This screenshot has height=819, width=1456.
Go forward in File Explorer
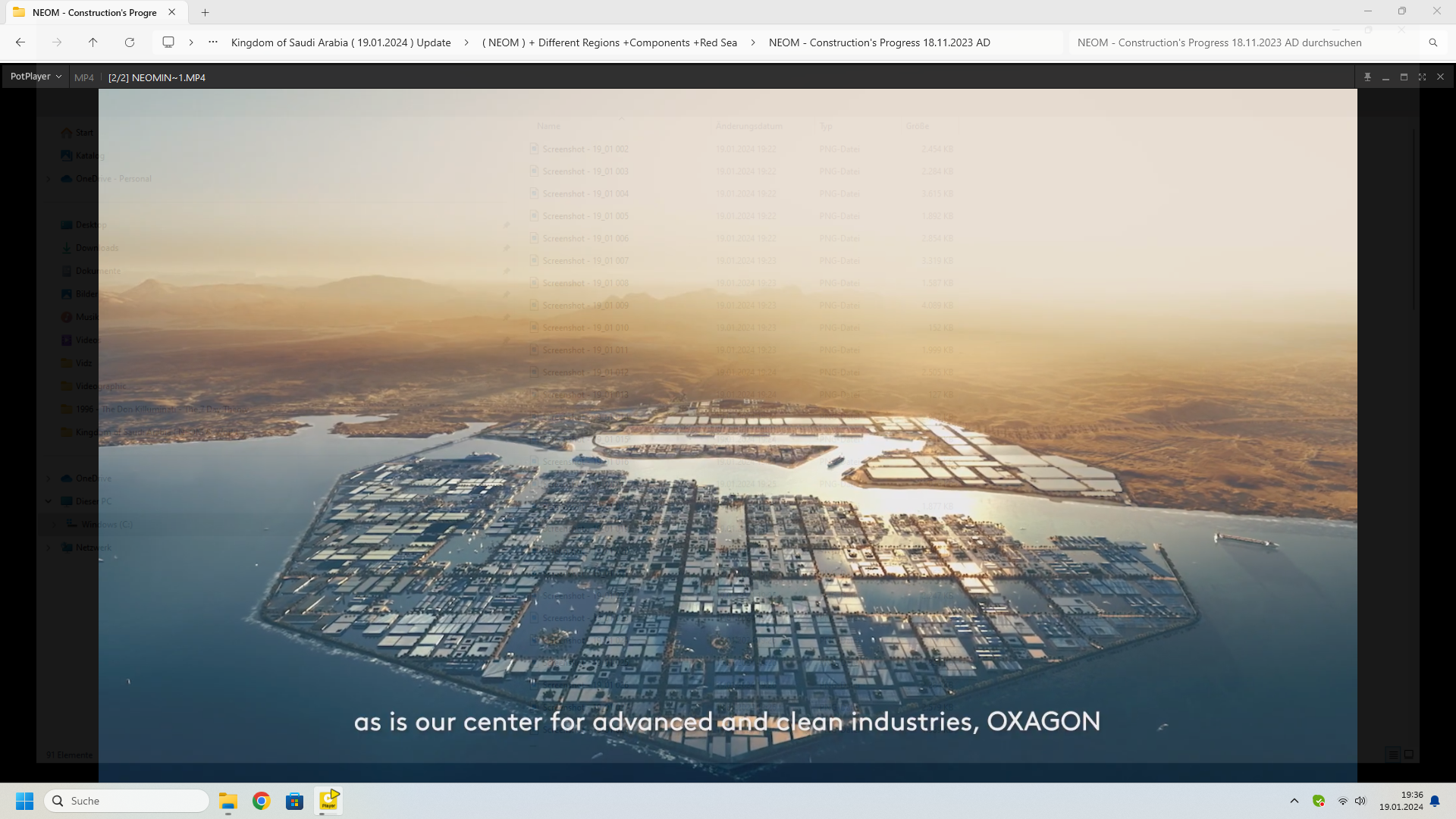point(57,42)
